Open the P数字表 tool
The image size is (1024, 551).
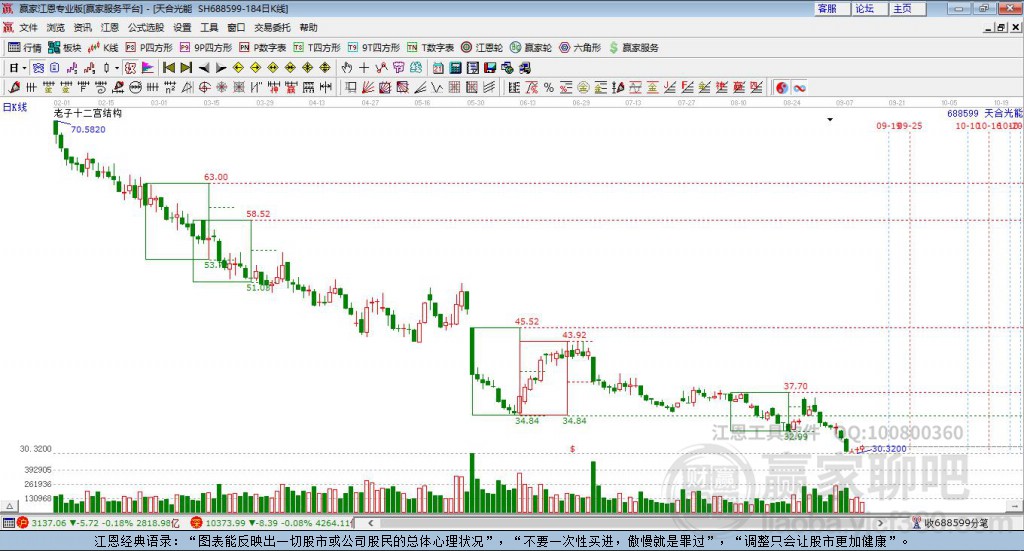(x=263, y=48)
